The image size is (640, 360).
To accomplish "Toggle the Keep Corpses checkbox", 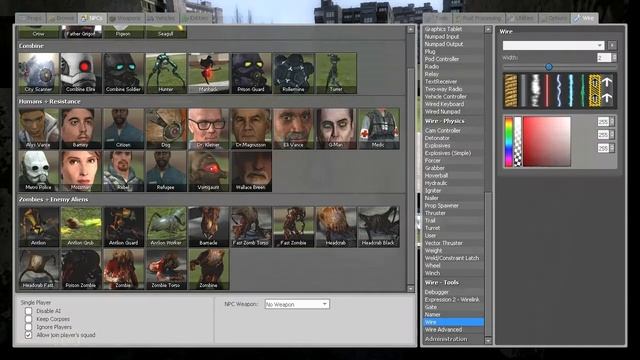I will click(28, 319).
